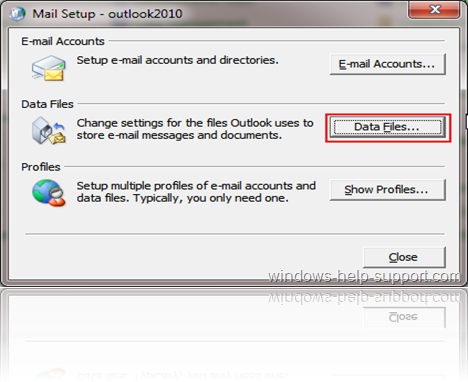Click the 'Profiles' section heading
The width and height of the screenshot is (468, 382).
(41, 167)
